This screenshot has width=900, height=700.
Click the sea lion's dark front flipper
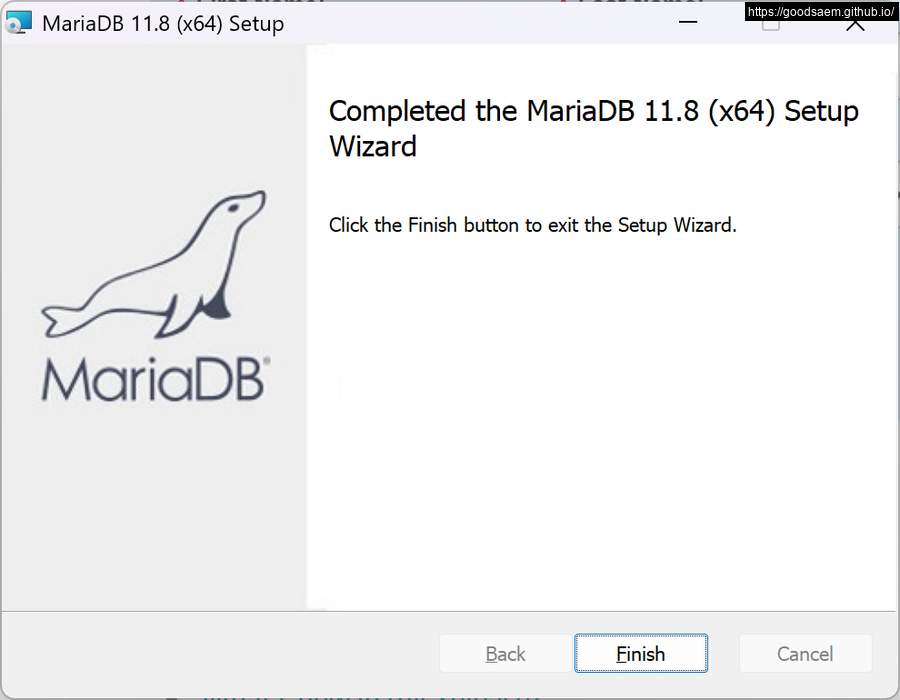pyautogui.click(x=216, y=305)
